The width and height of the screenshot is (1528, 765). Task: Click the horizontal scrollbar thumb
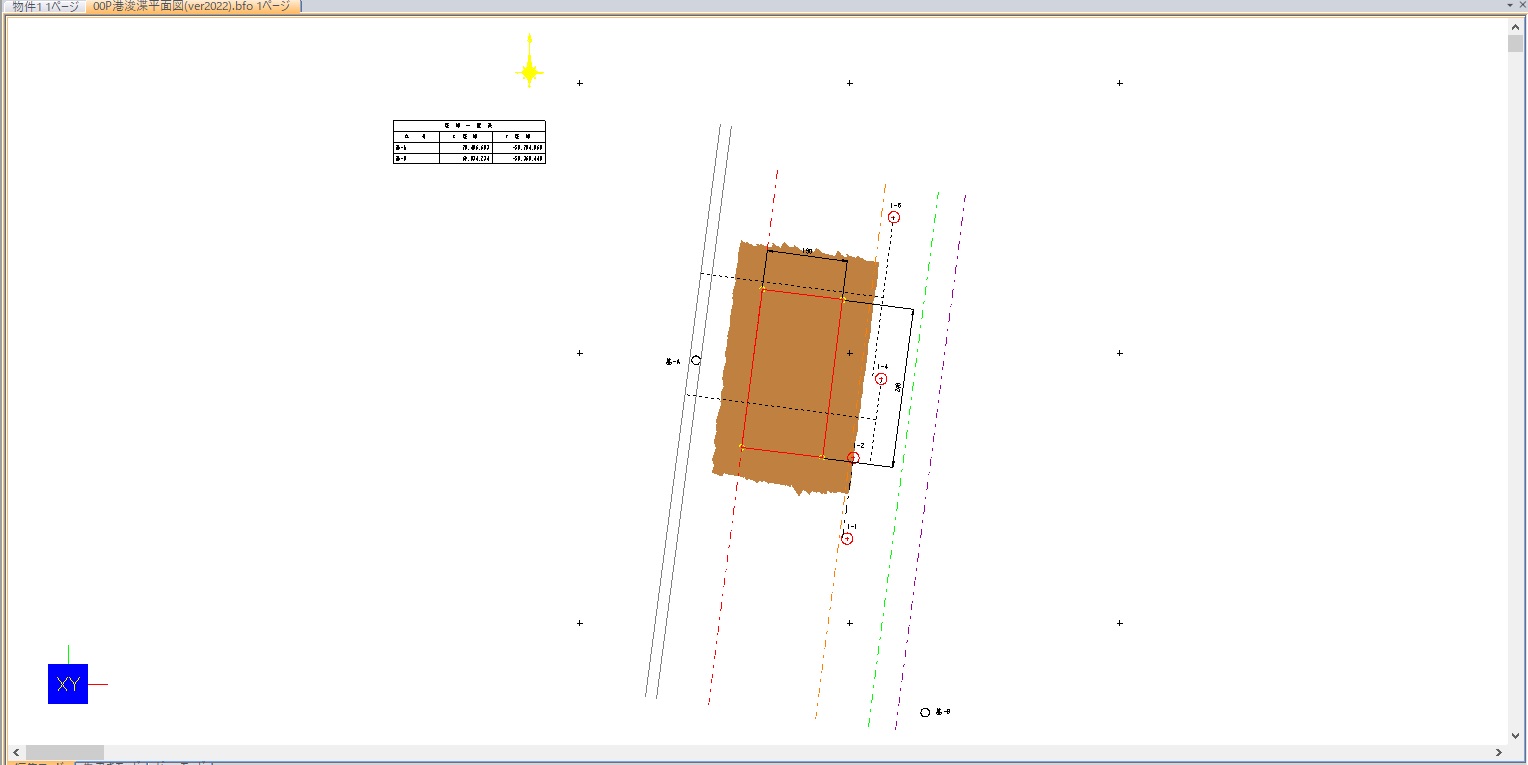(64, 752)
